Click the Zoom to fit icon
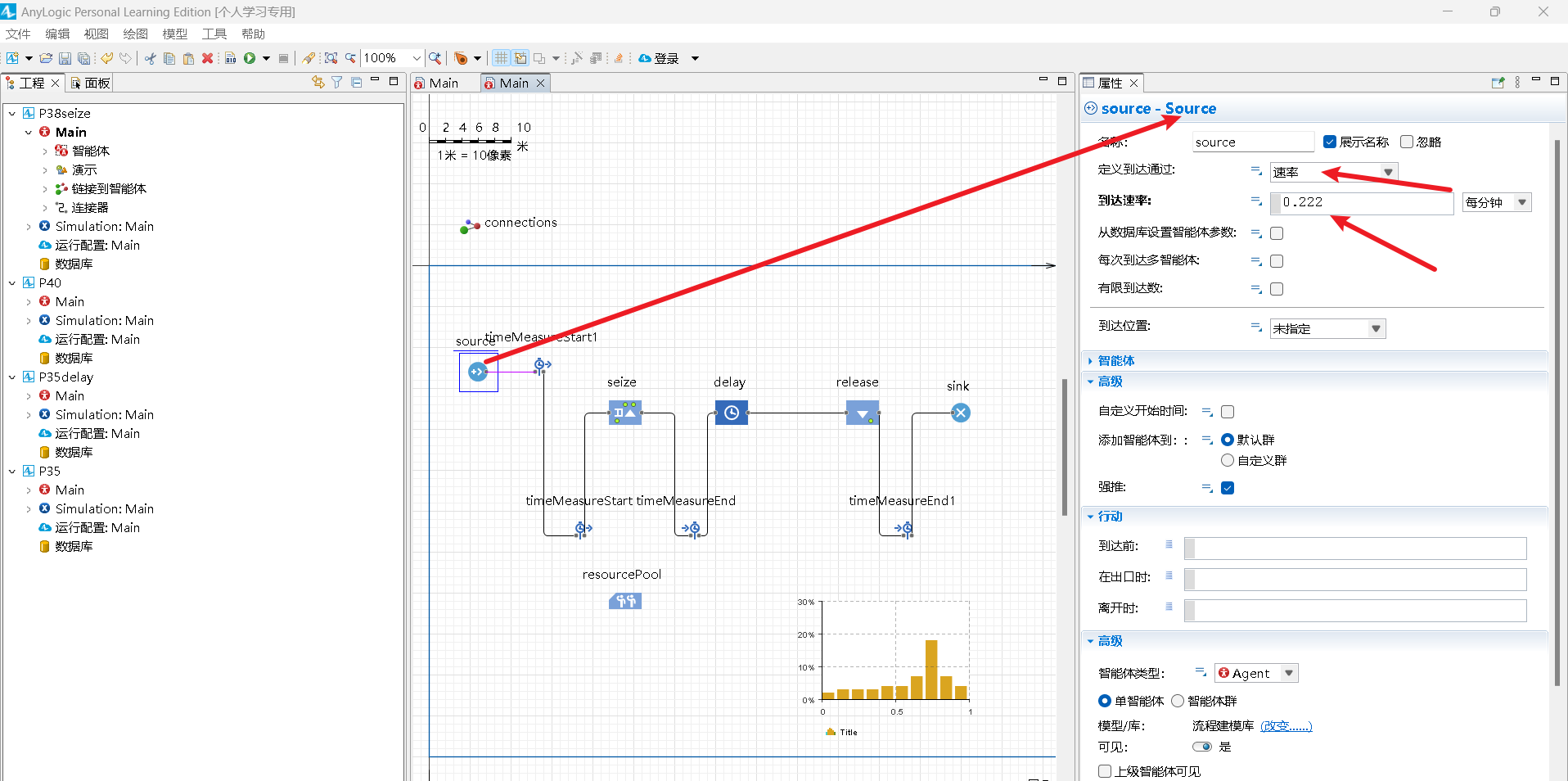Viewport: 1568px width, 781px height. 331,58
